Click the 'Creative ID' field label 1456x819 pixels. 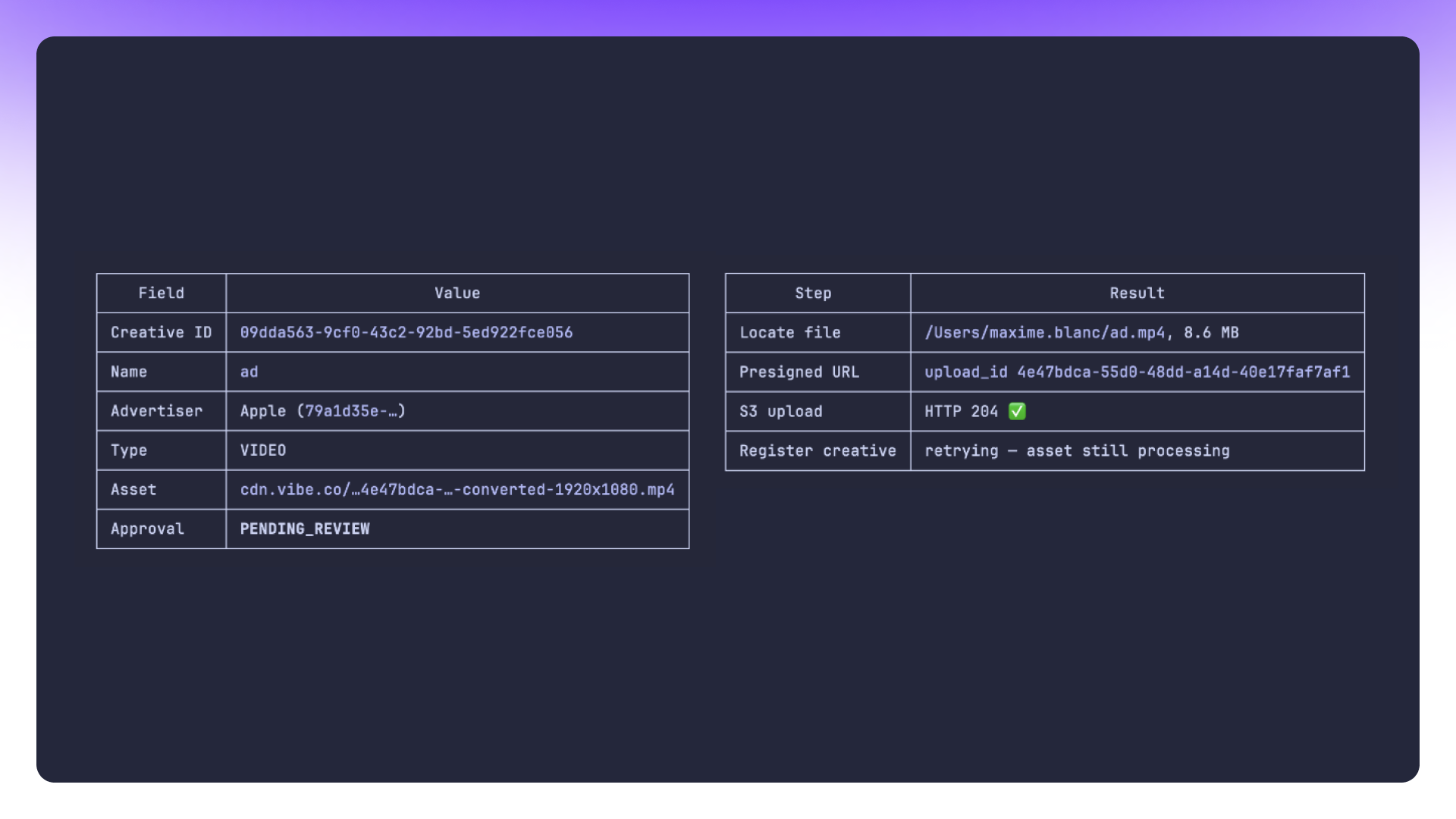(x=162, y=332)
